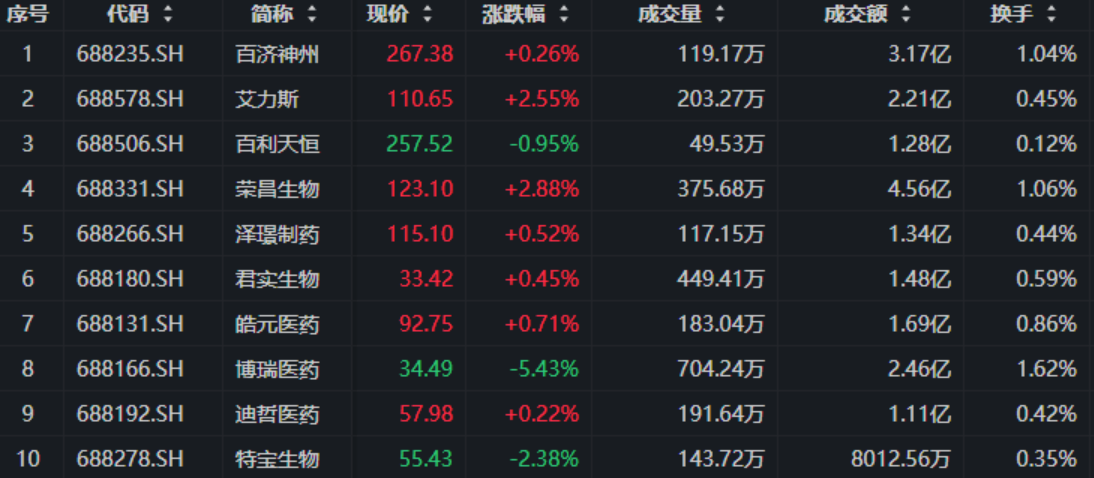Click change value +0.26%
This screenshot has width=1094, height=478.
pos(542,54)
